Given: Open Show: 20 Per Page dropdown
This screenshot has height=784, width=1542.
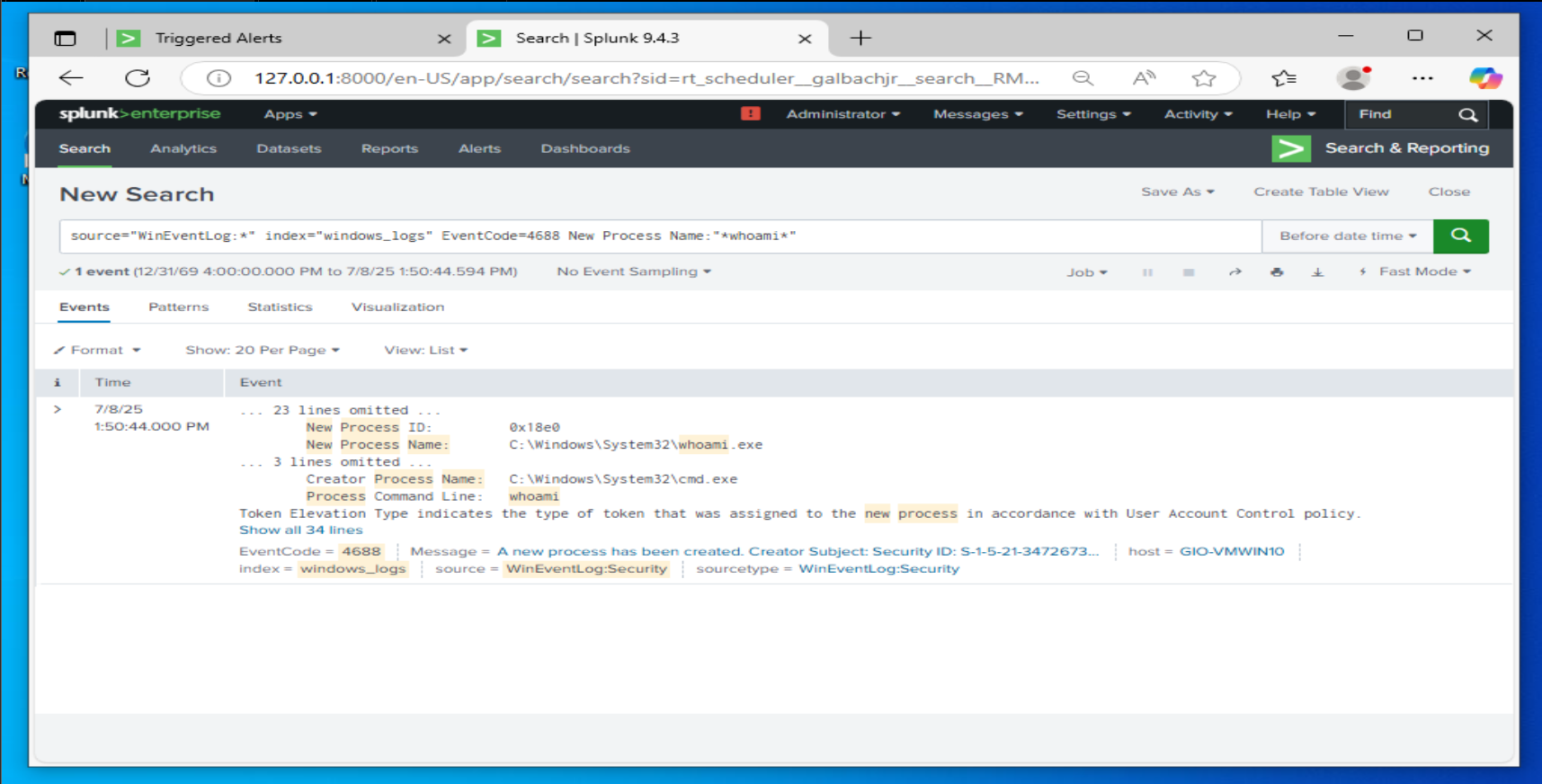Looking at the screenshot, I should [x=263, y=350].
